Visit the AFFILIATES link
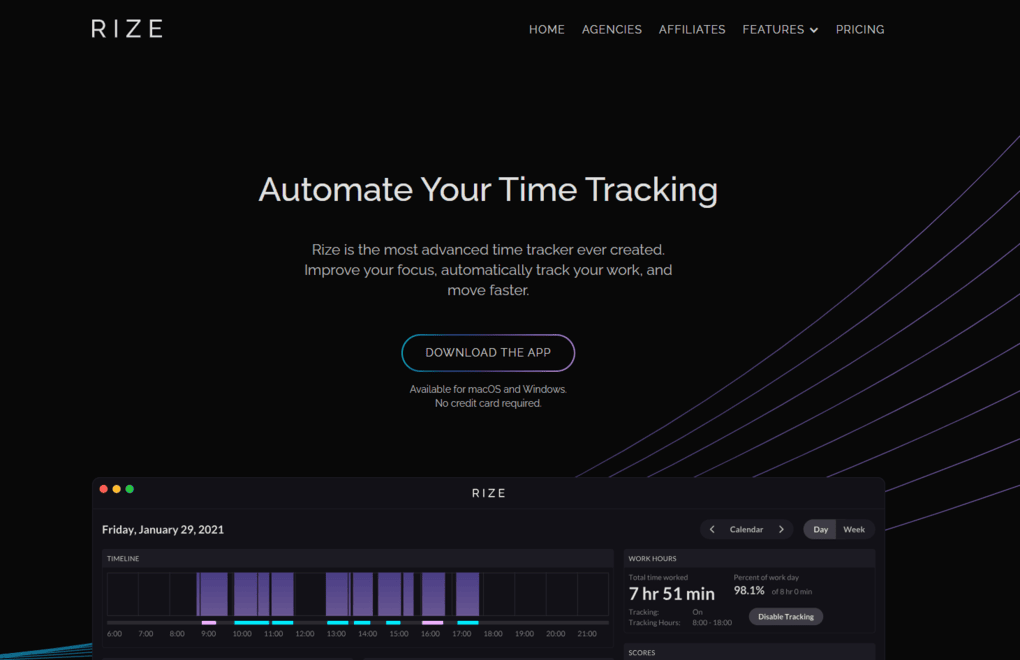The image size is (1020, 660). 691,29
